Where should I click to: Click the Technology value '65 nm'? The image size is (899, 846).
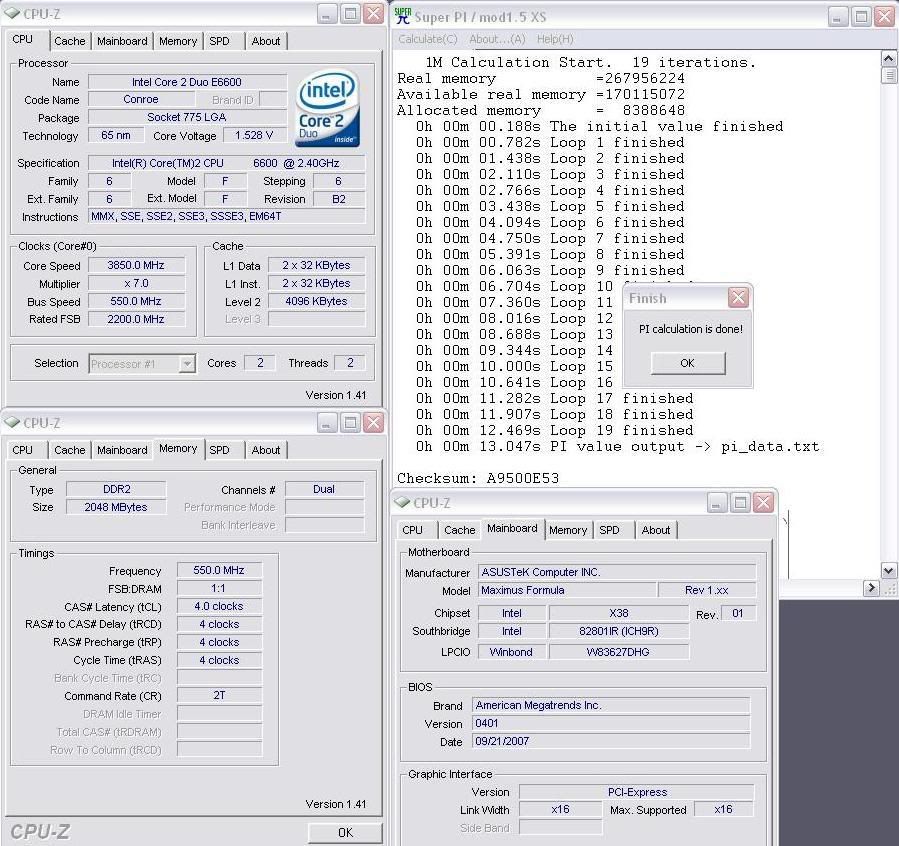(x=116, y=135)
